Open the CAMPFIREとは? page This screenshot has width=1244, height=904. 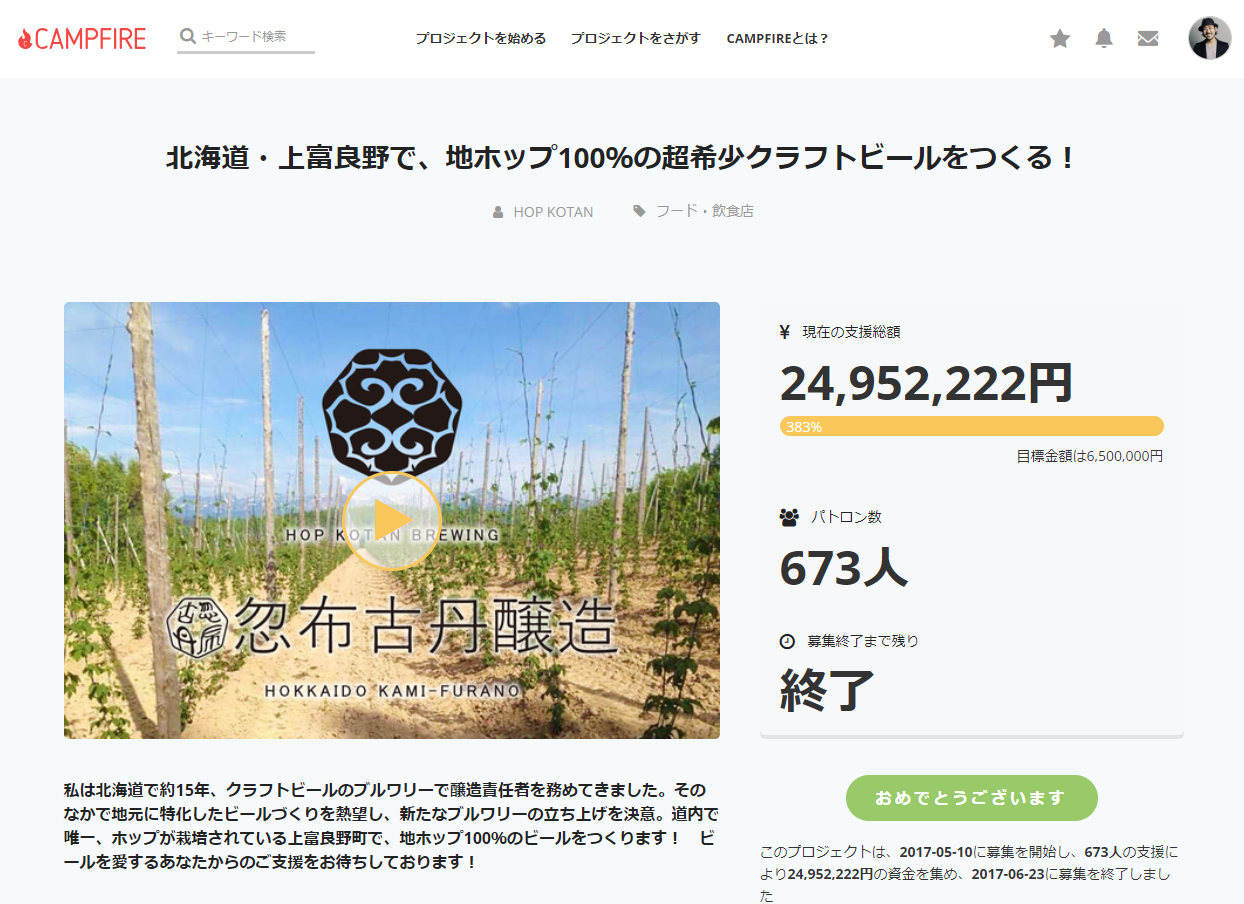[777, 38]
